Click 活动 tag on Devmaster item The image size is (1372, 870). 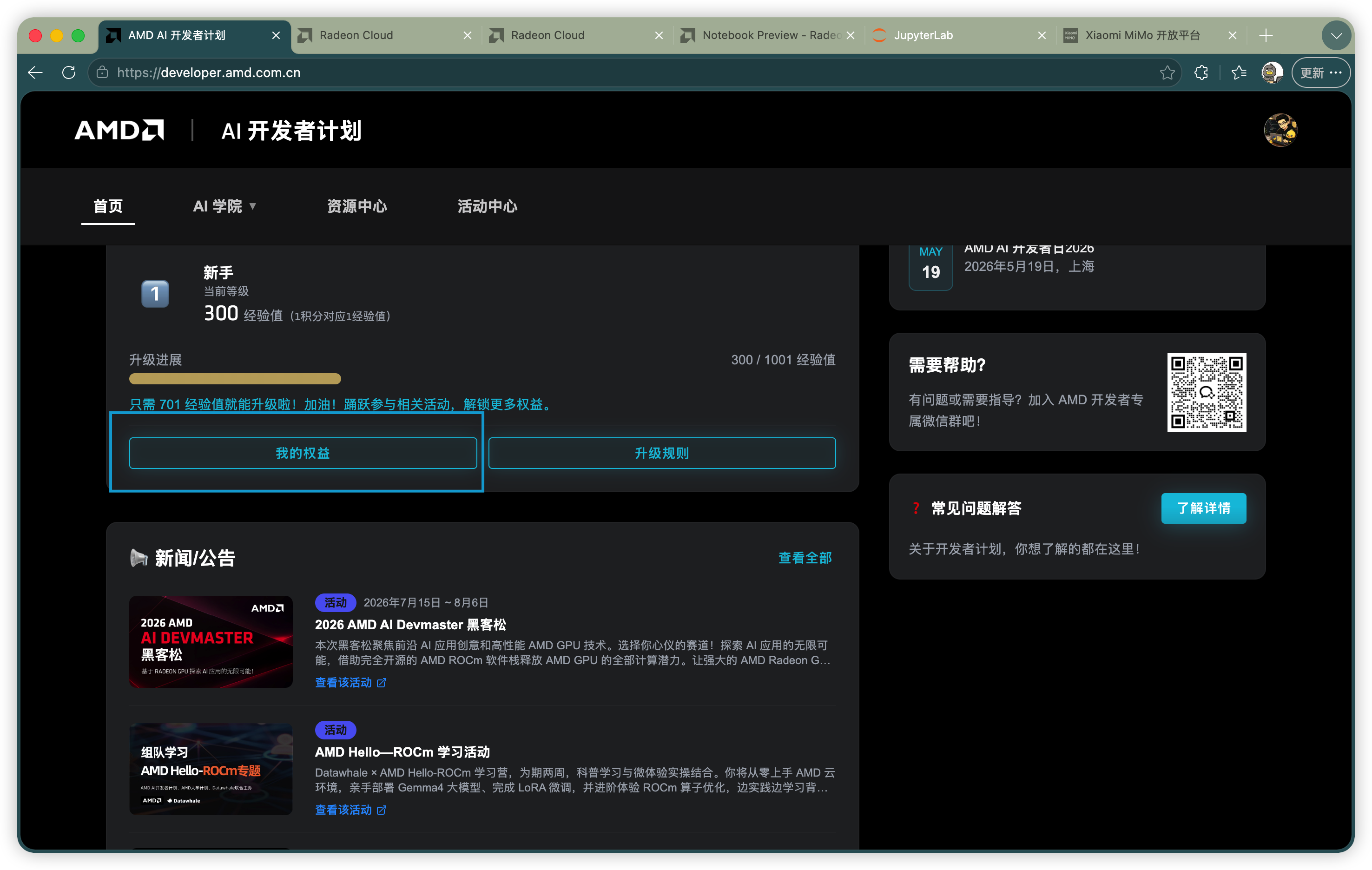[x=335, y=602]
